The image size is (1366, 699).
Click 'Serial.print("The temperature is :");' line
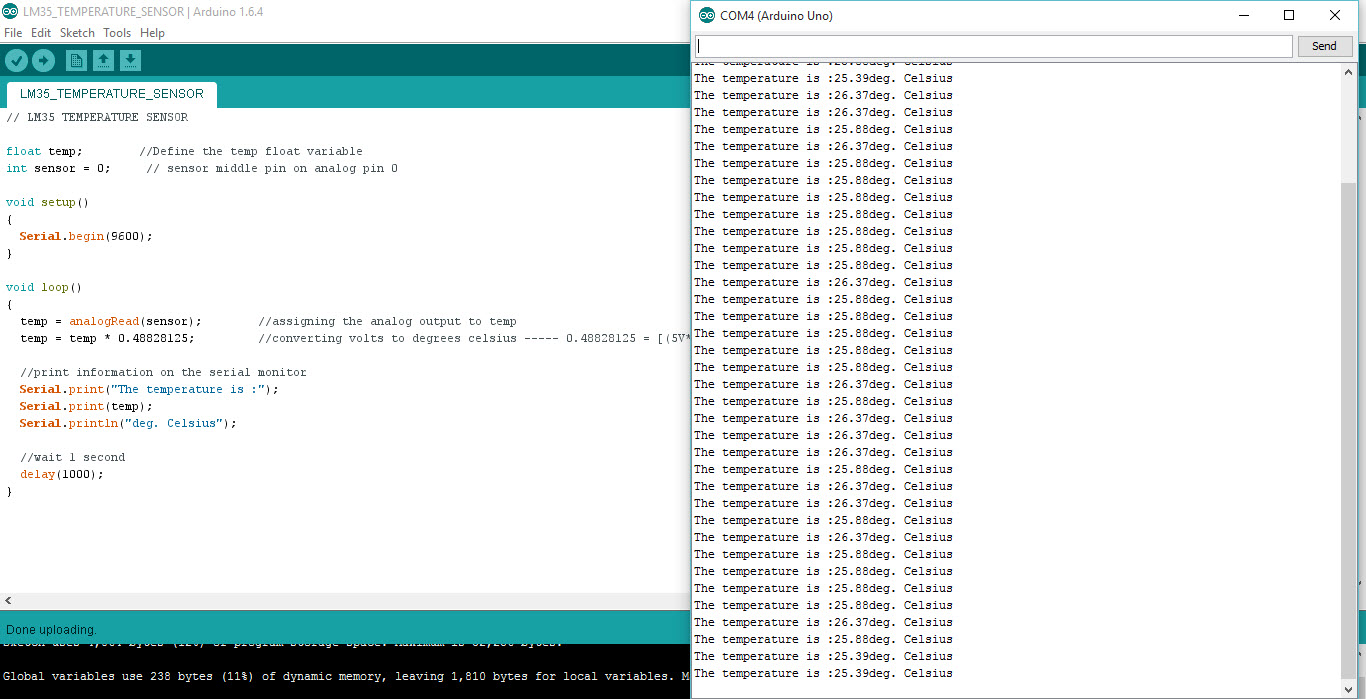pos(149,389)
